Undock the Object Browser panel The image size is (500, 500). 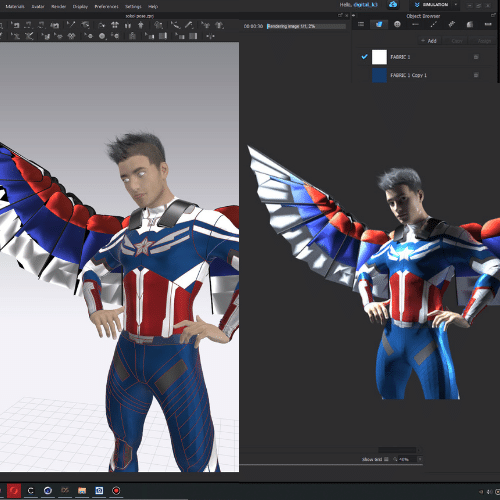493,15
